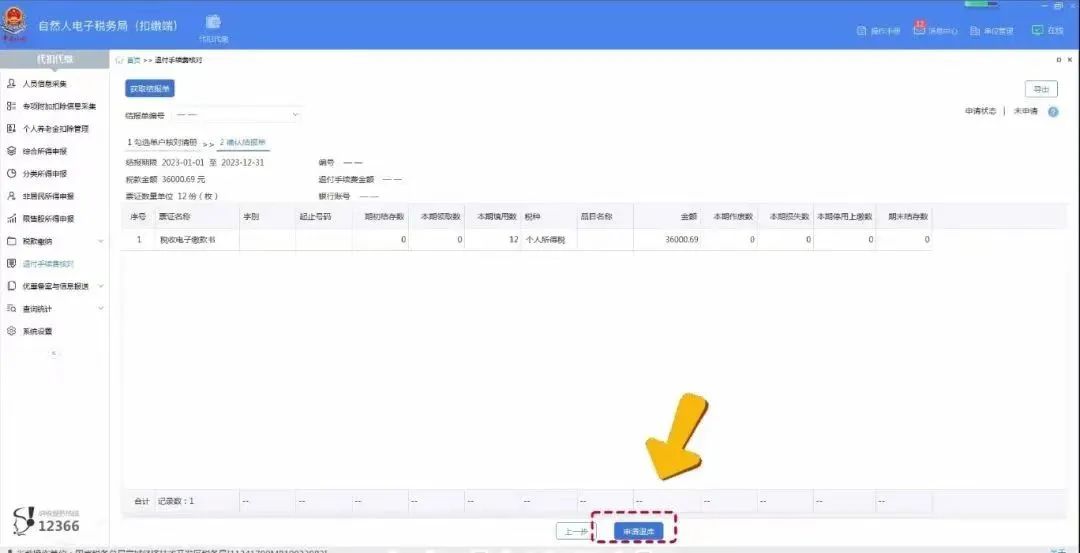The image size is (1080, 553).
Task: Click the 导出 export button
Action: (x=1041, y=90)
